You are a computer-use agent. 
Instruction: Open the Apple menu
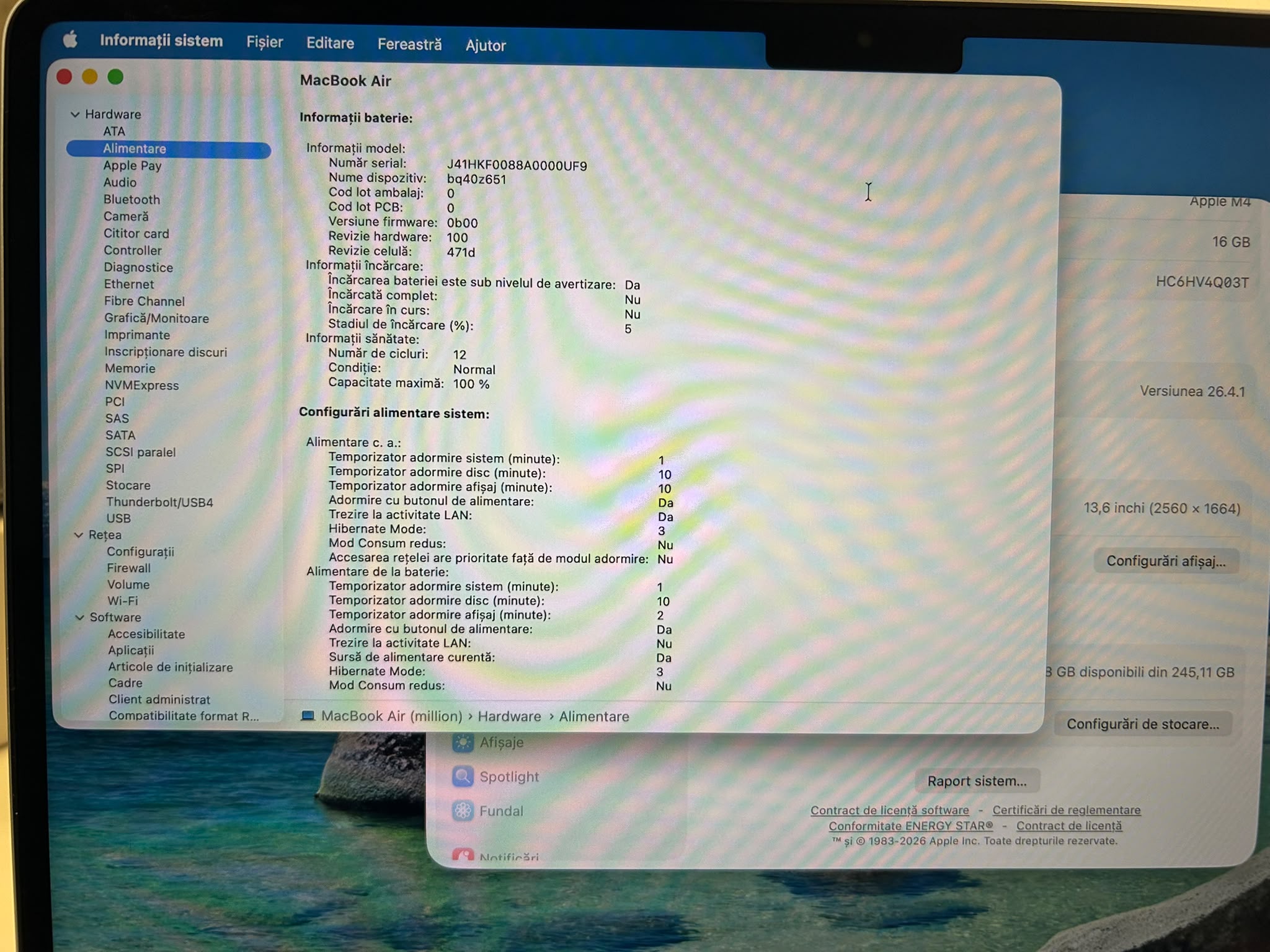click(71, 40)
